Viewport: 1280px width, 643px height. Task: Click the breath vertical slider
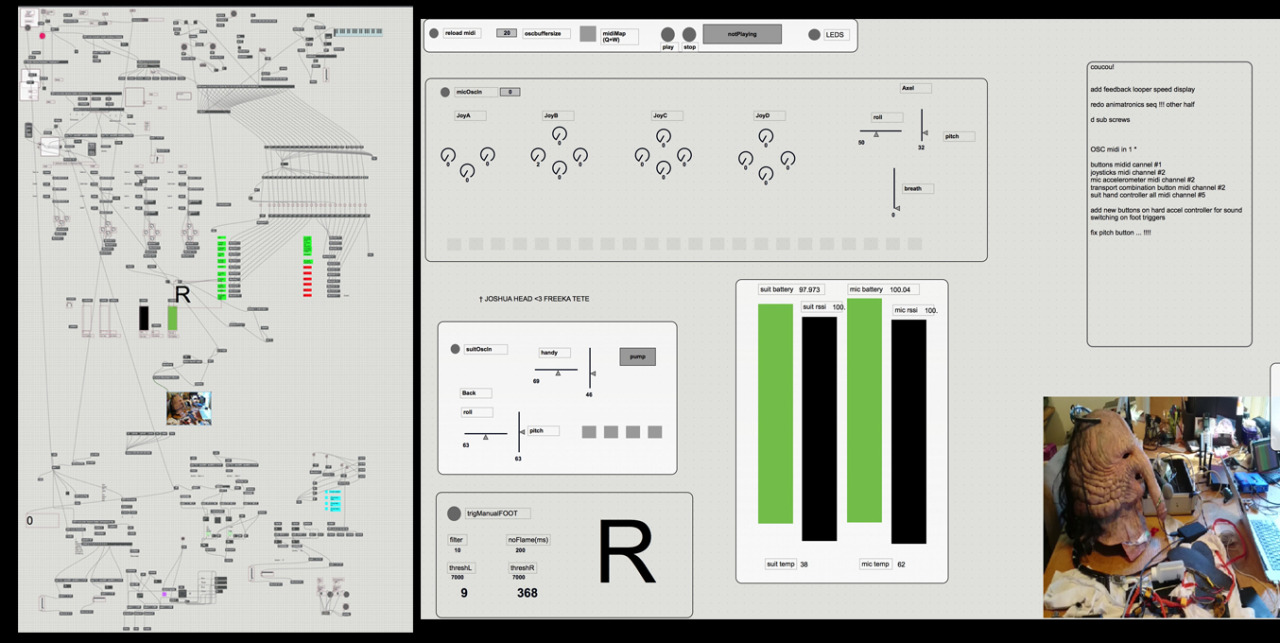click(895, 190)
